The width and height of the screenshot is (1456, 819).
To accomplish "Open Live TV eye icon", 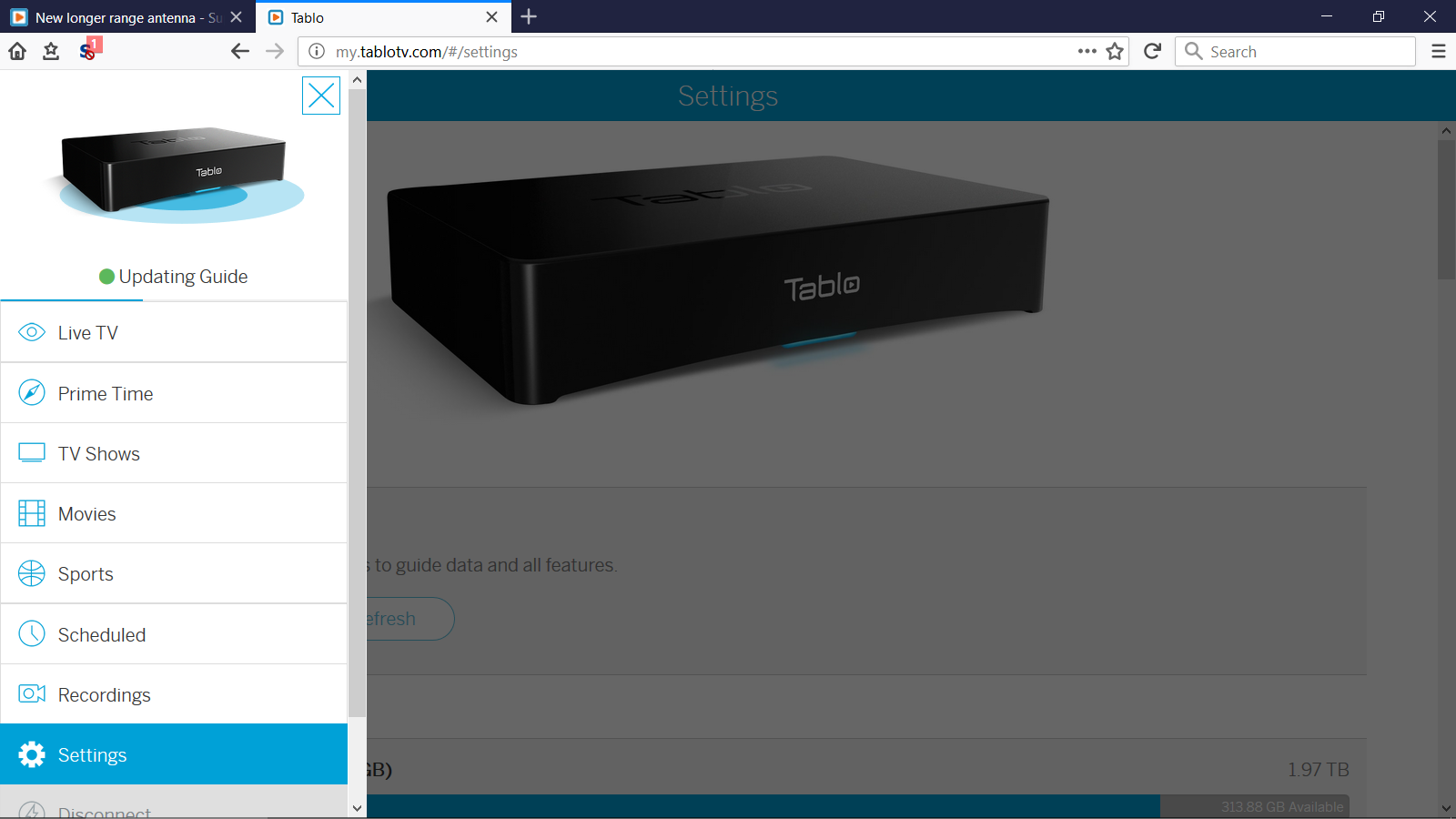I will (x=32, y=332).
